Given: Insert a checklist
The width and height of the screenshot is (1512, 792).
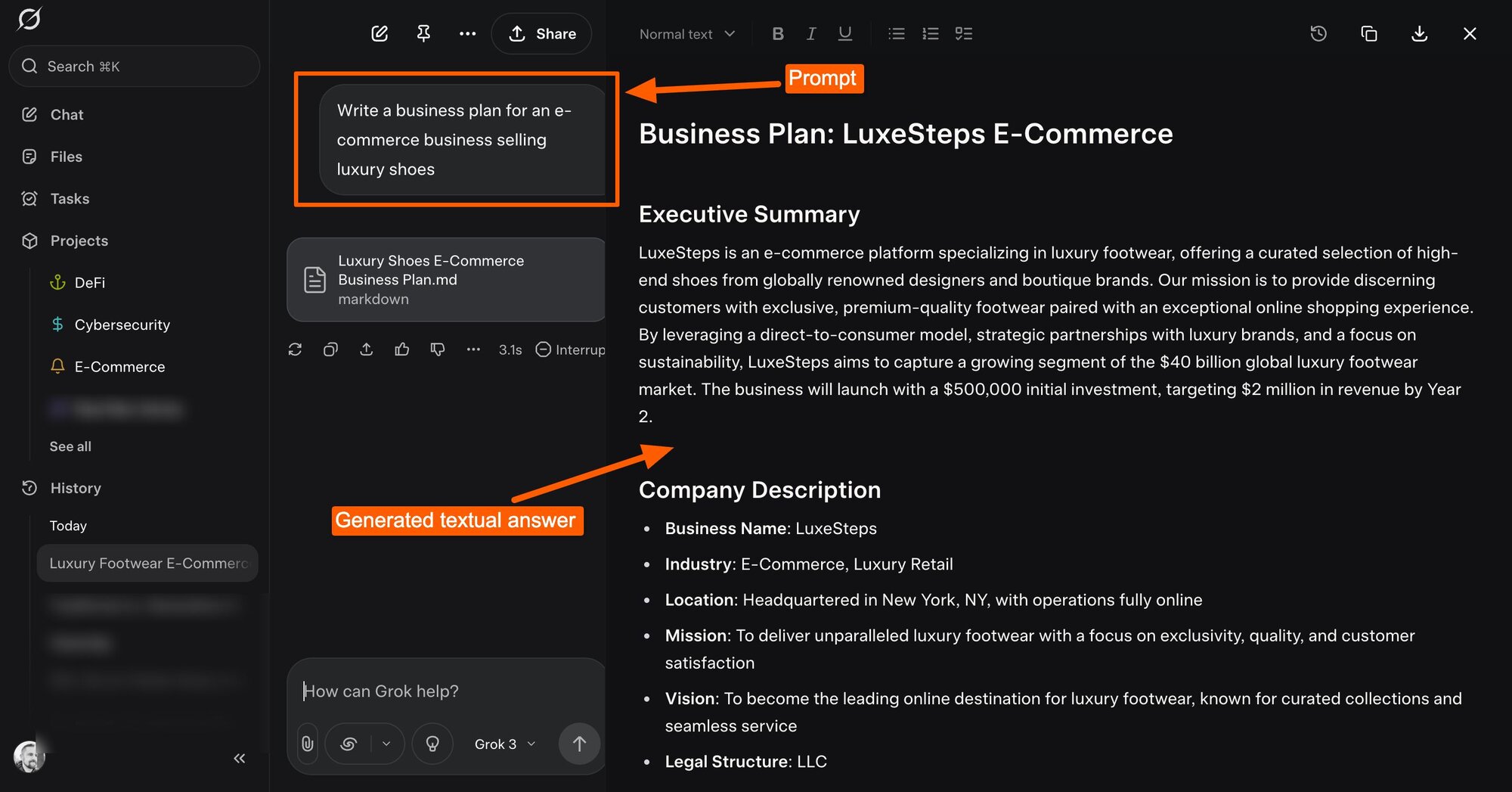Looking at the screenshot, I should pyautogui.click(x=964, y=33).
